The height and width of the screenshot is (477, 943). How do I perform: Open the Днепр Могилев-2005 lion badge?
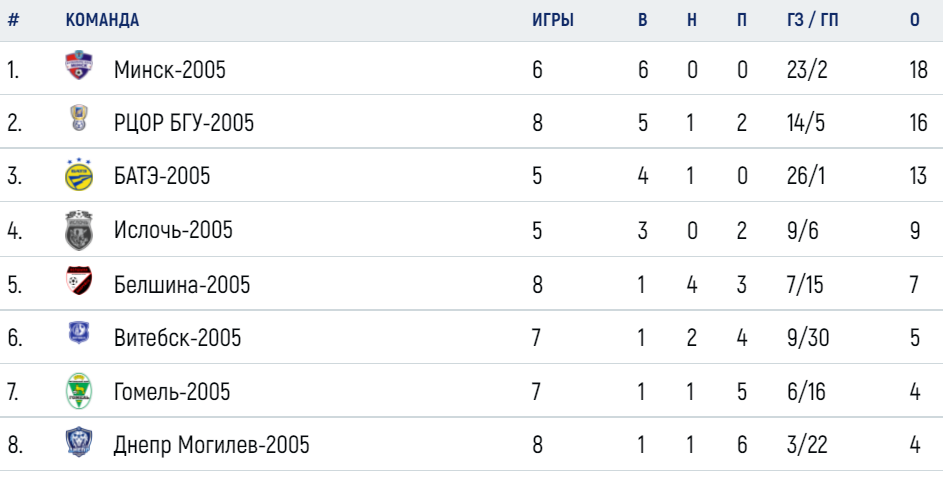tap(79, 442)
